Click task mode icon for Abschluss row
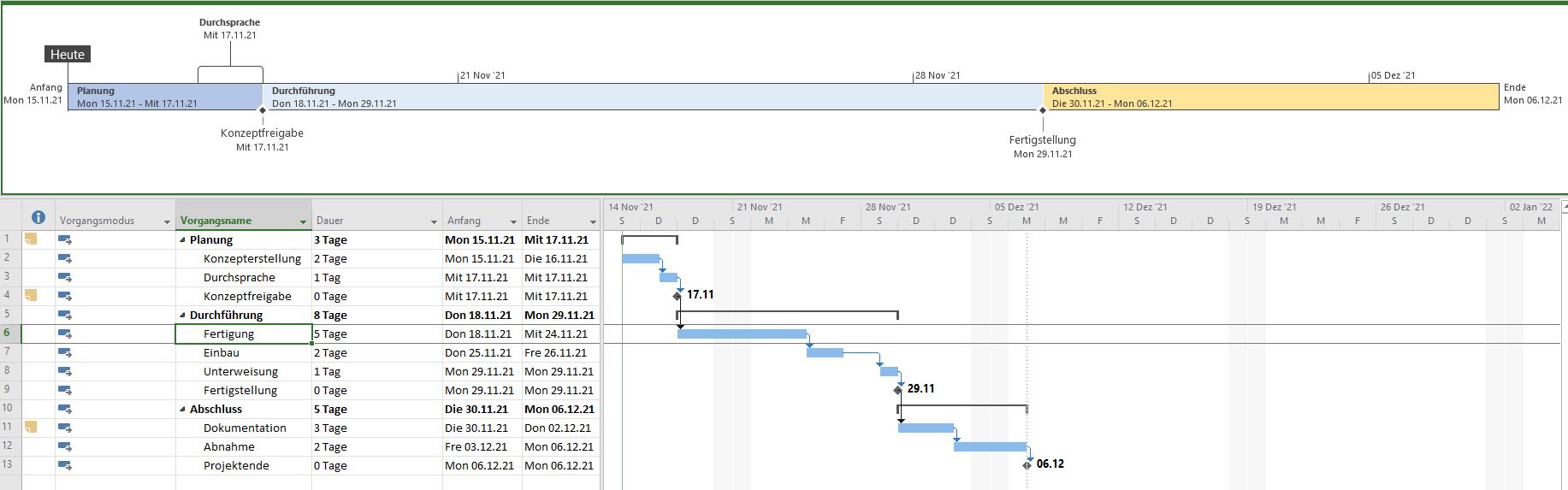This screenshot has width=1568, height=490. (65, 410)
